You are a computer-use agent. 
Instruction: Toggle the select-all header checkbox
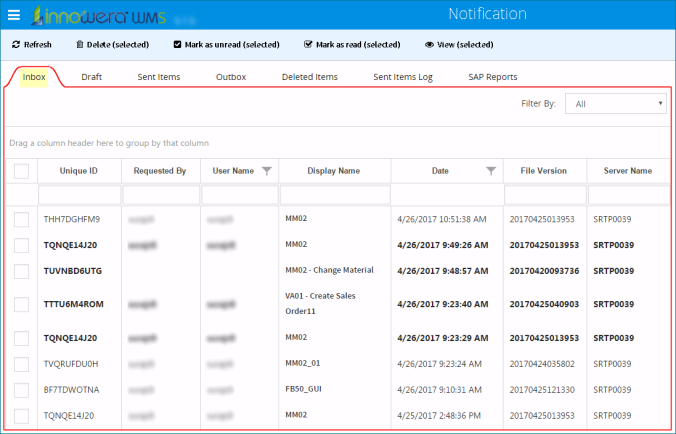(22, 171)
